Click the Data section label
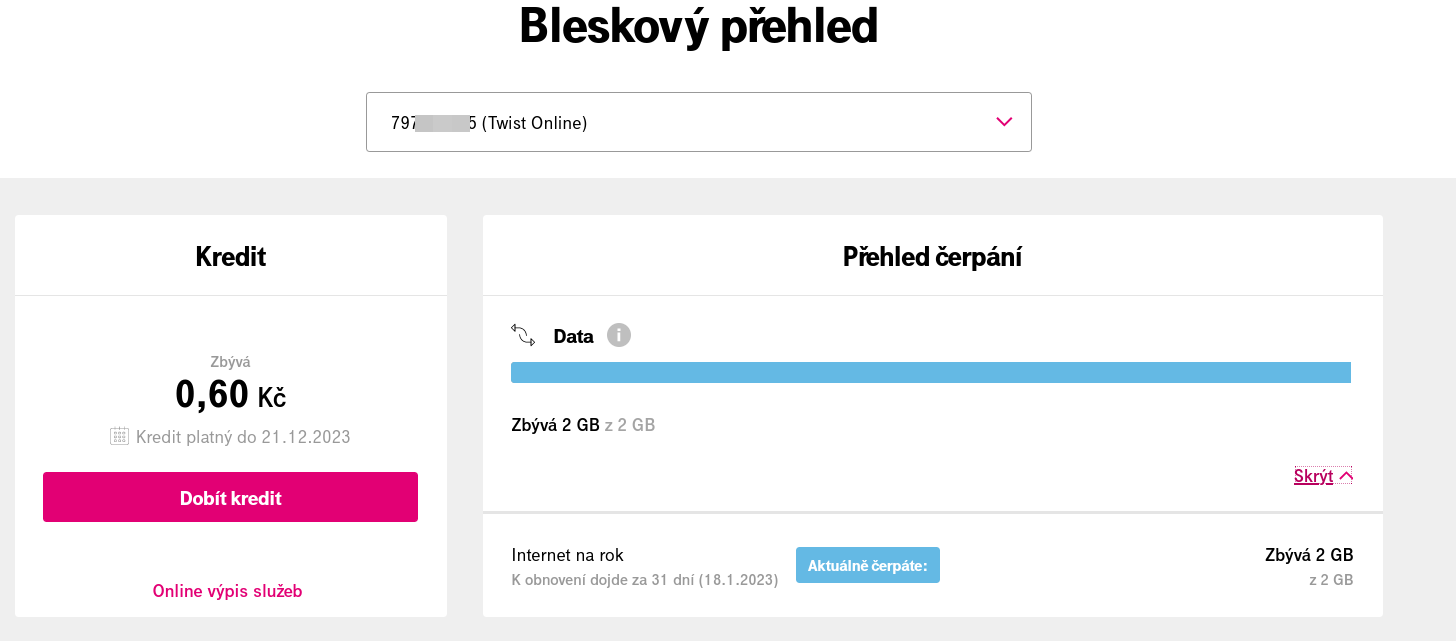 (573, 337)
